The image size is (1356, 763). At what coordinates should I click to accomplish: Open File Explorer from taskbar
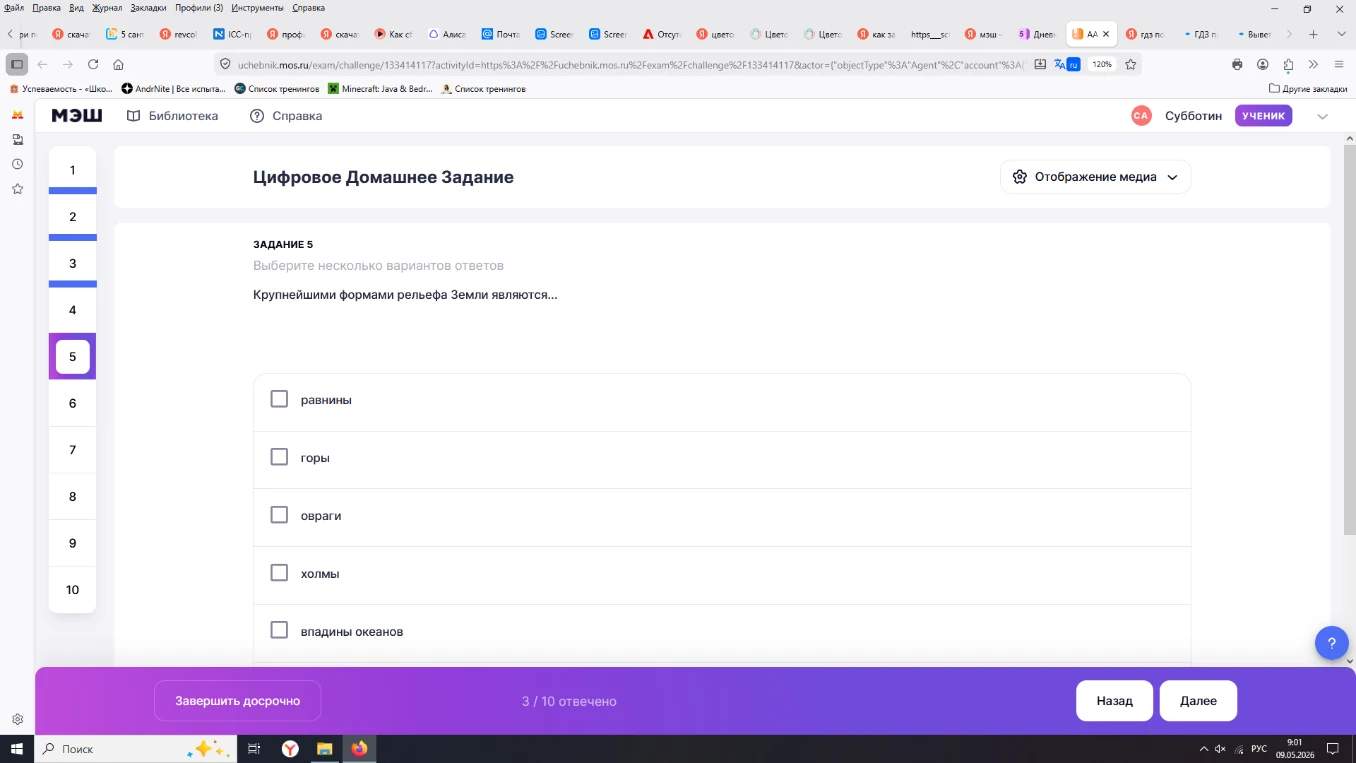(324, 748)
